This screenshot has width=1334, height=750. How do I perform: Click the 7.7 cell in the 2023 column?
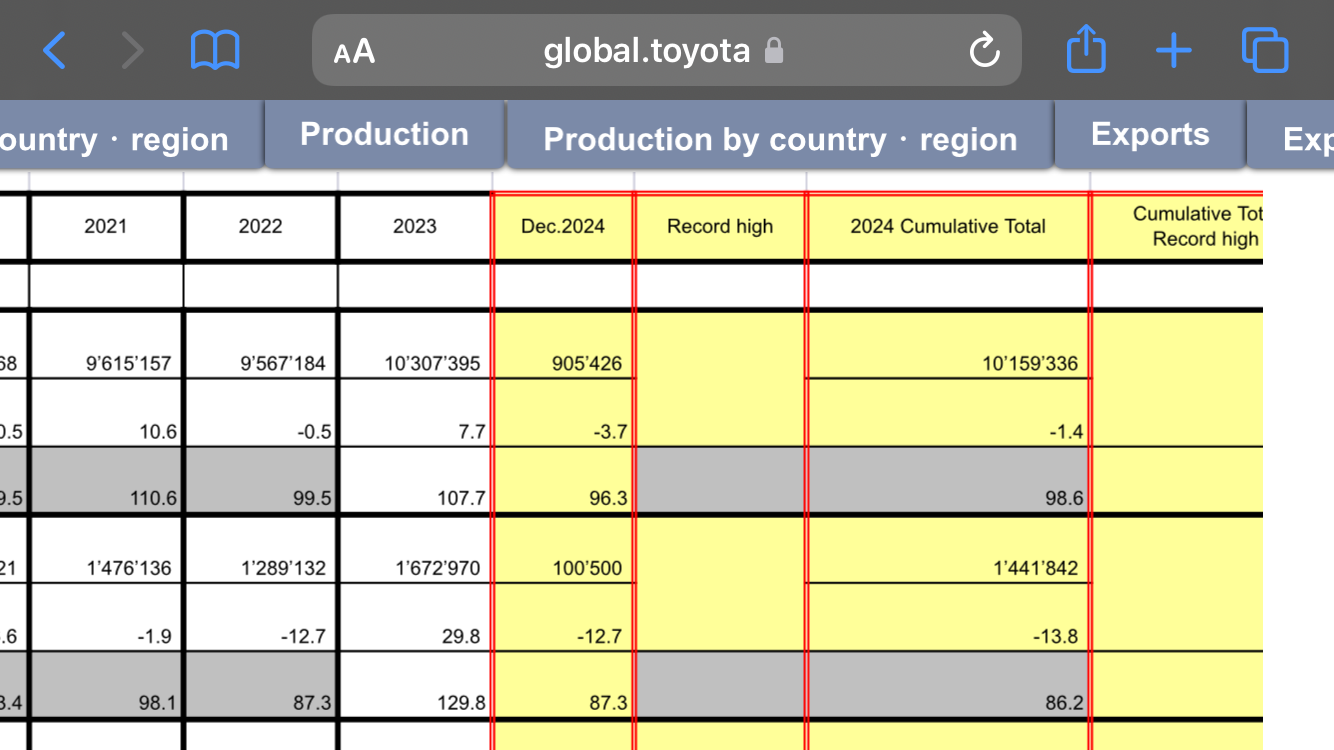(x=414, y=413)
